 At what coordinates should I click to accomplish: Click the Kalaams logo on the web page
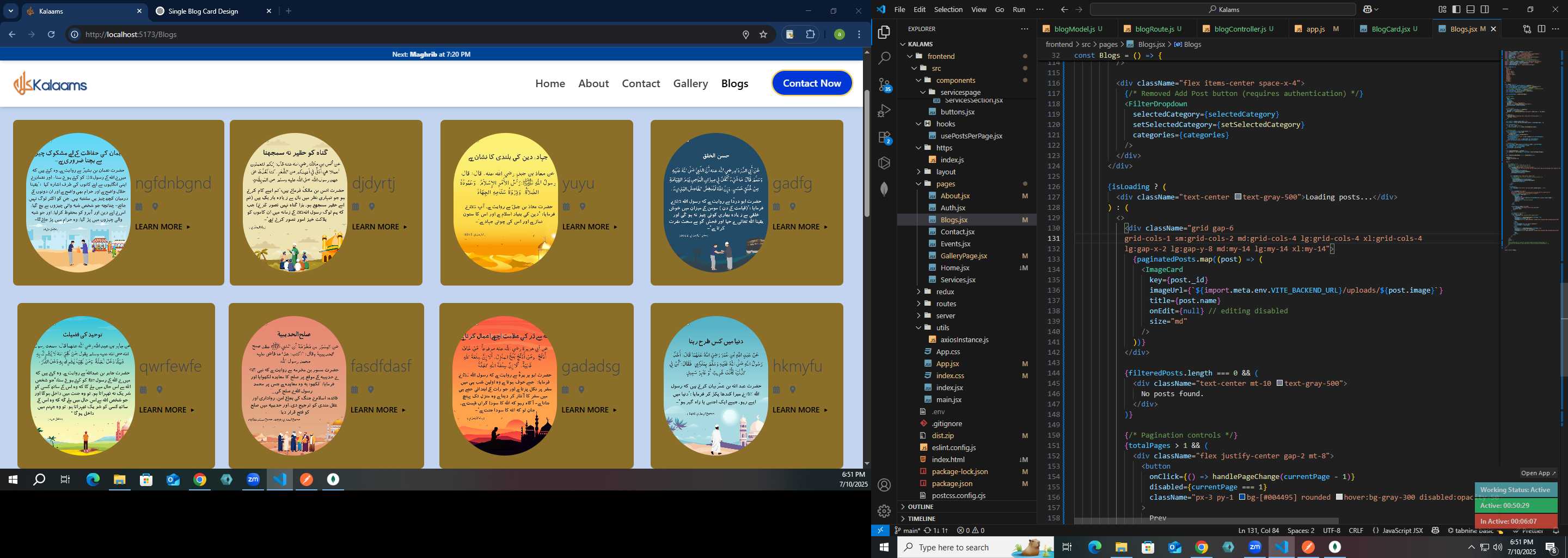pyautogui.click(x=50, y=83)
